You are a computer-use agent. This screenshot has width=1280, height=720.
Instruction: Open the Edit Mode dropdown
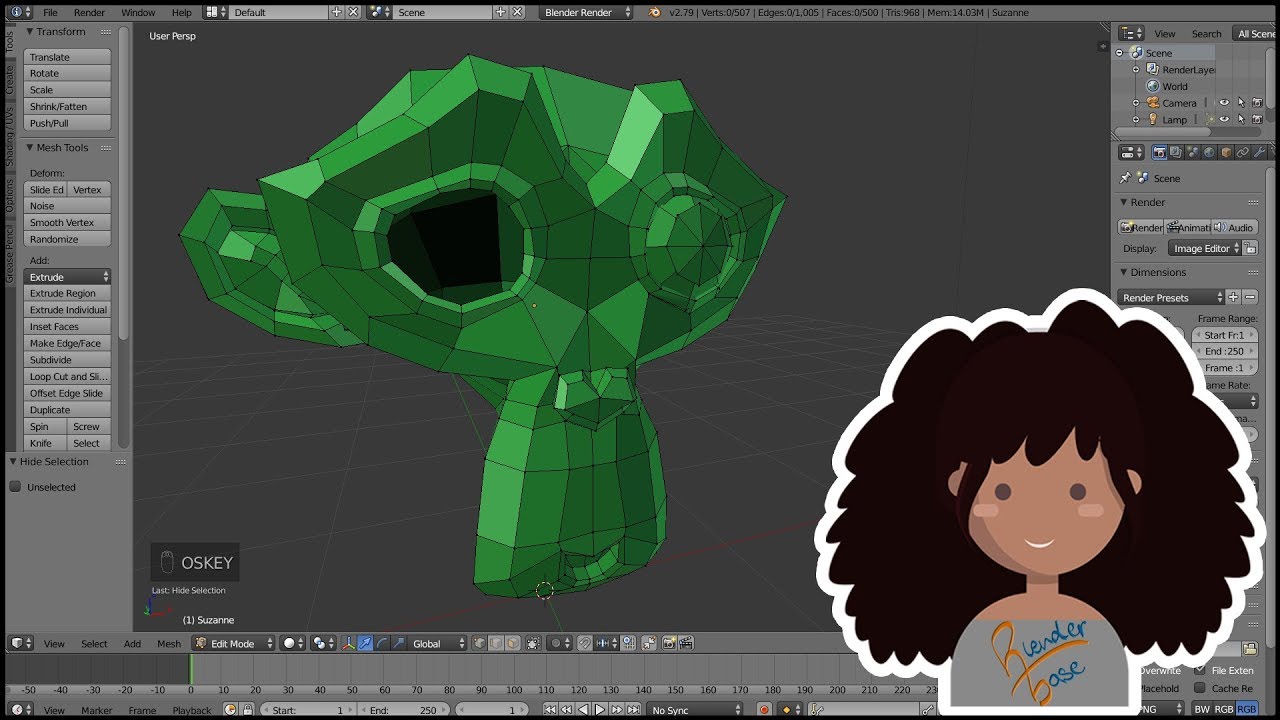click(234, 643)
